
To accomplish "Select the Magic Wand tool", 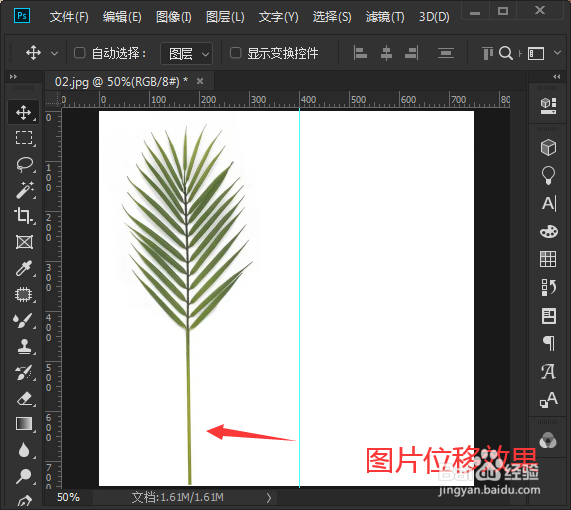I will [24, 190].
